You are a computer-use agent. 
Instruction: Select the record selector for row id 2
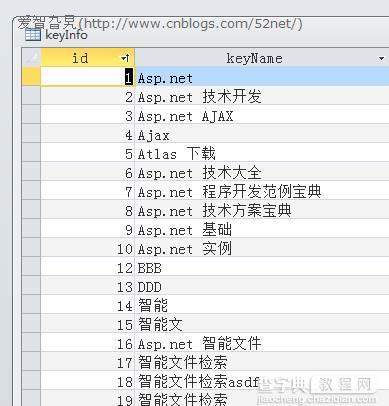click(31, 96)
